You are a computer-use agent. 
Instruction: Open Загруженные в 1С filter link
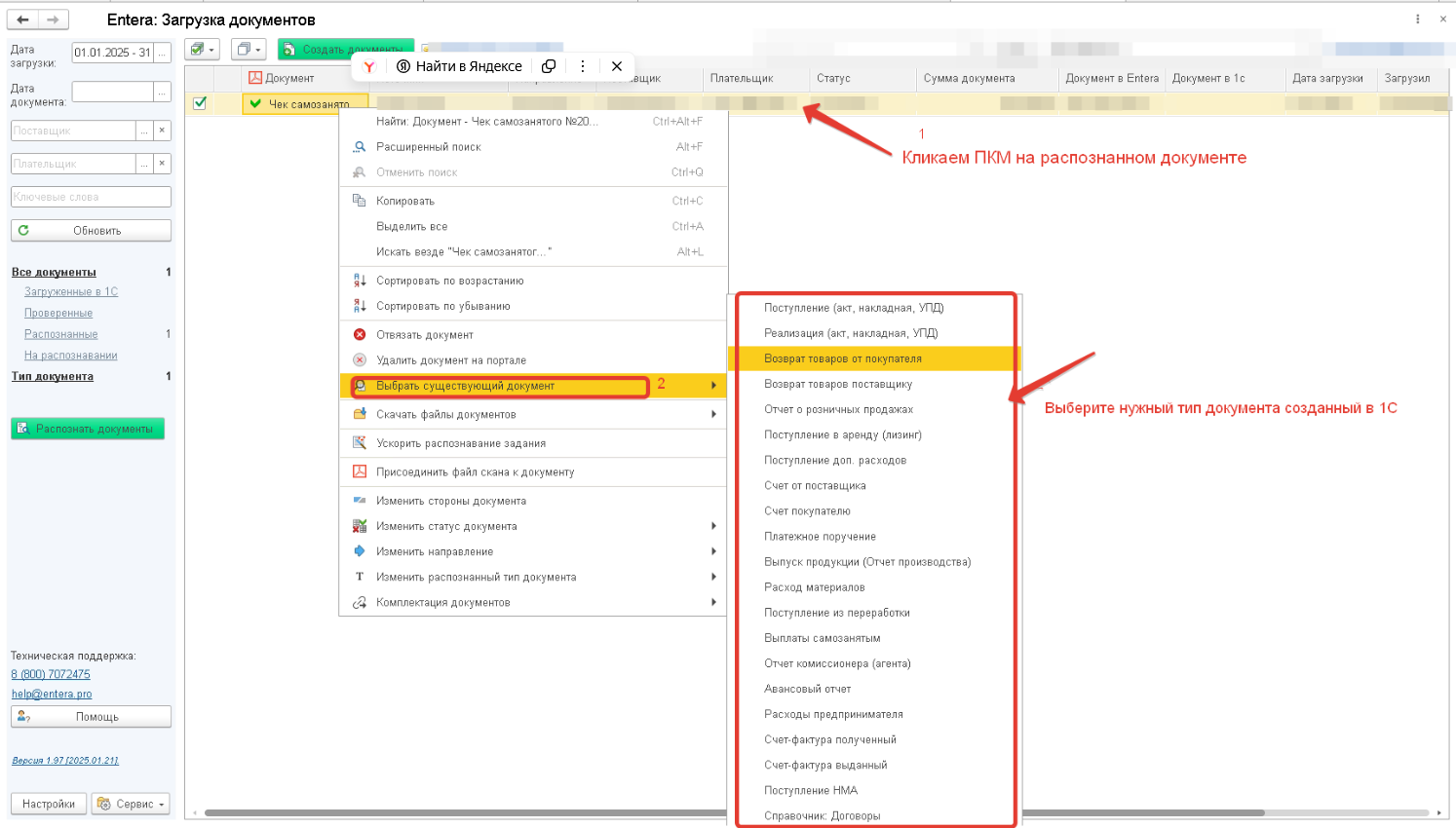(71, 291)
